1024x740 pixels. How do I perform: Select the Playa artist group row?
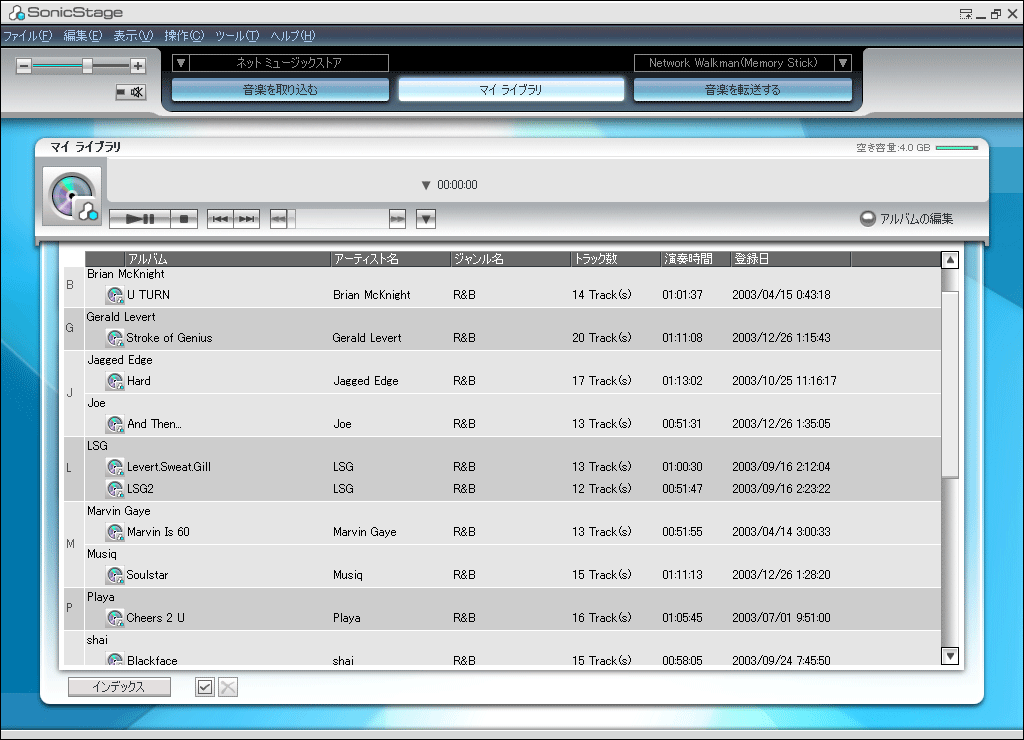point(513,597)
